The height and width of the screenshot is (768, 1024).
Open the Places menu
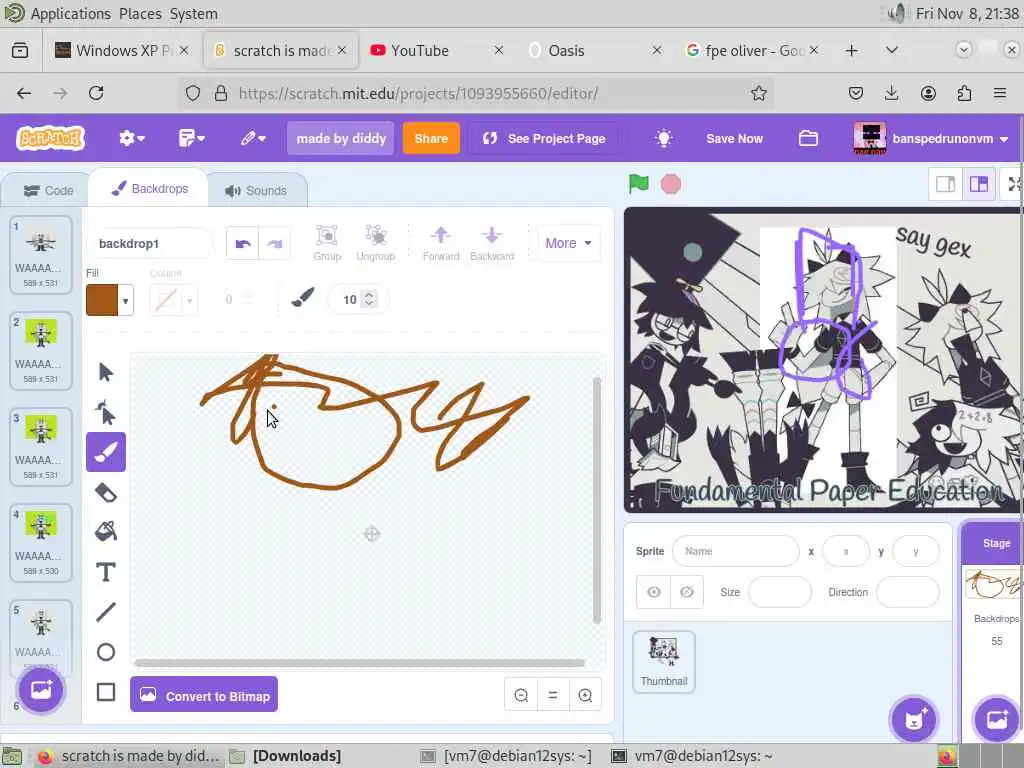tap(140, 14)
